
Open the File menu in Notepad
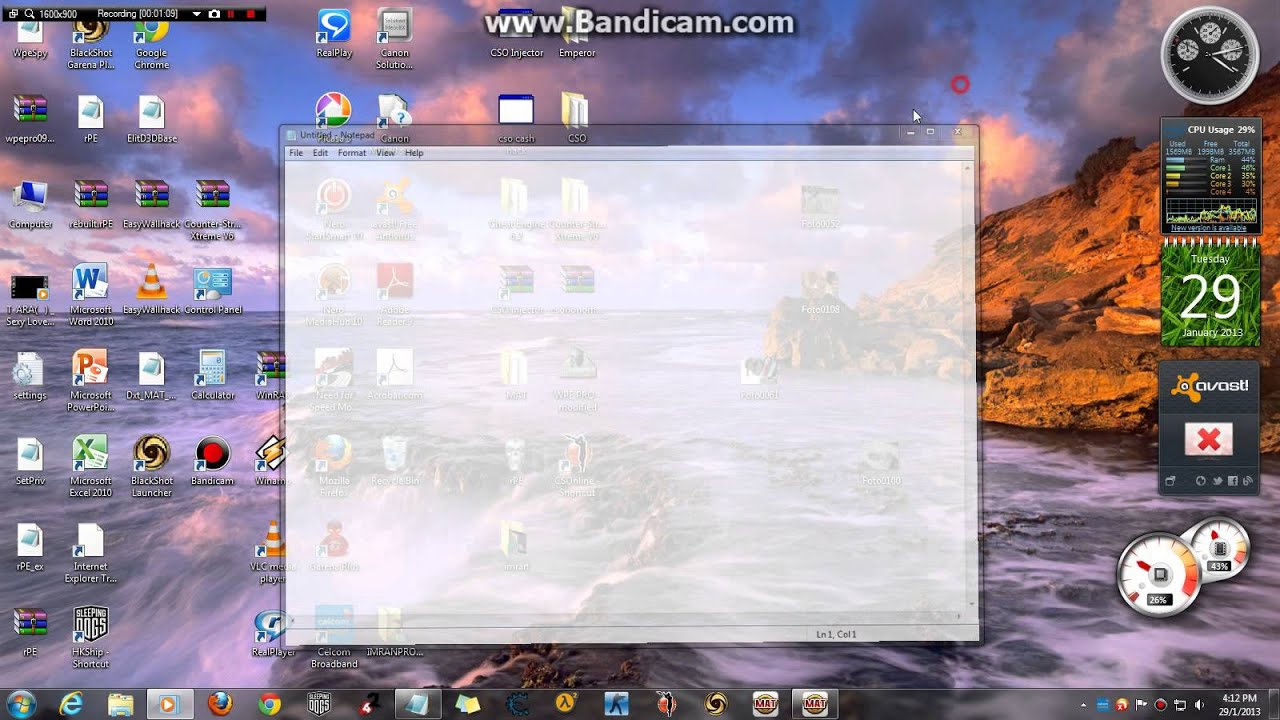point(296,153)
